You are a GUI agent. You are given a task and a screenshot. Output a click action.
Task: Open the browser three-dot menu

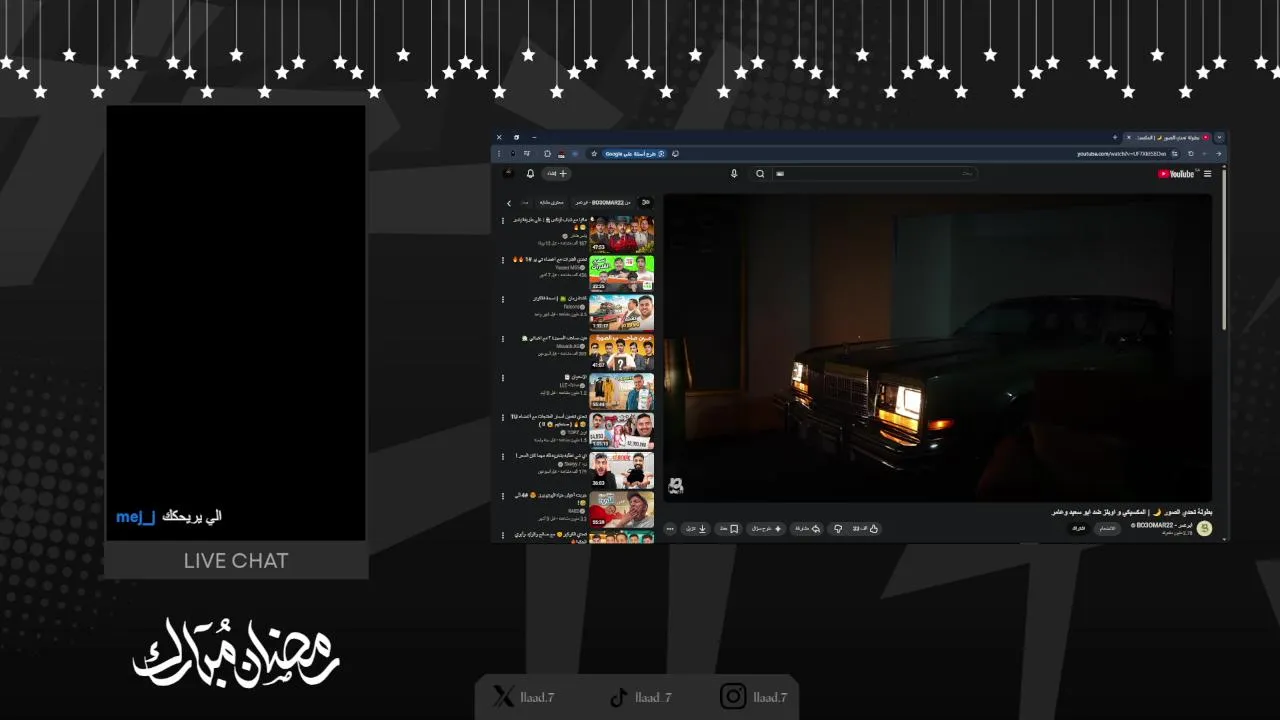tap(499, 154)
